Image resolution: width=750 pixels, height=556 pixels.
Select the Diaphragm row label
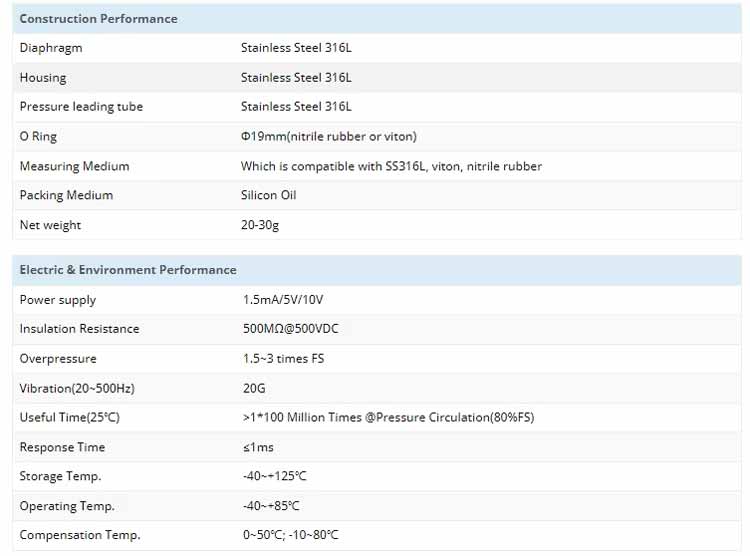51,48
